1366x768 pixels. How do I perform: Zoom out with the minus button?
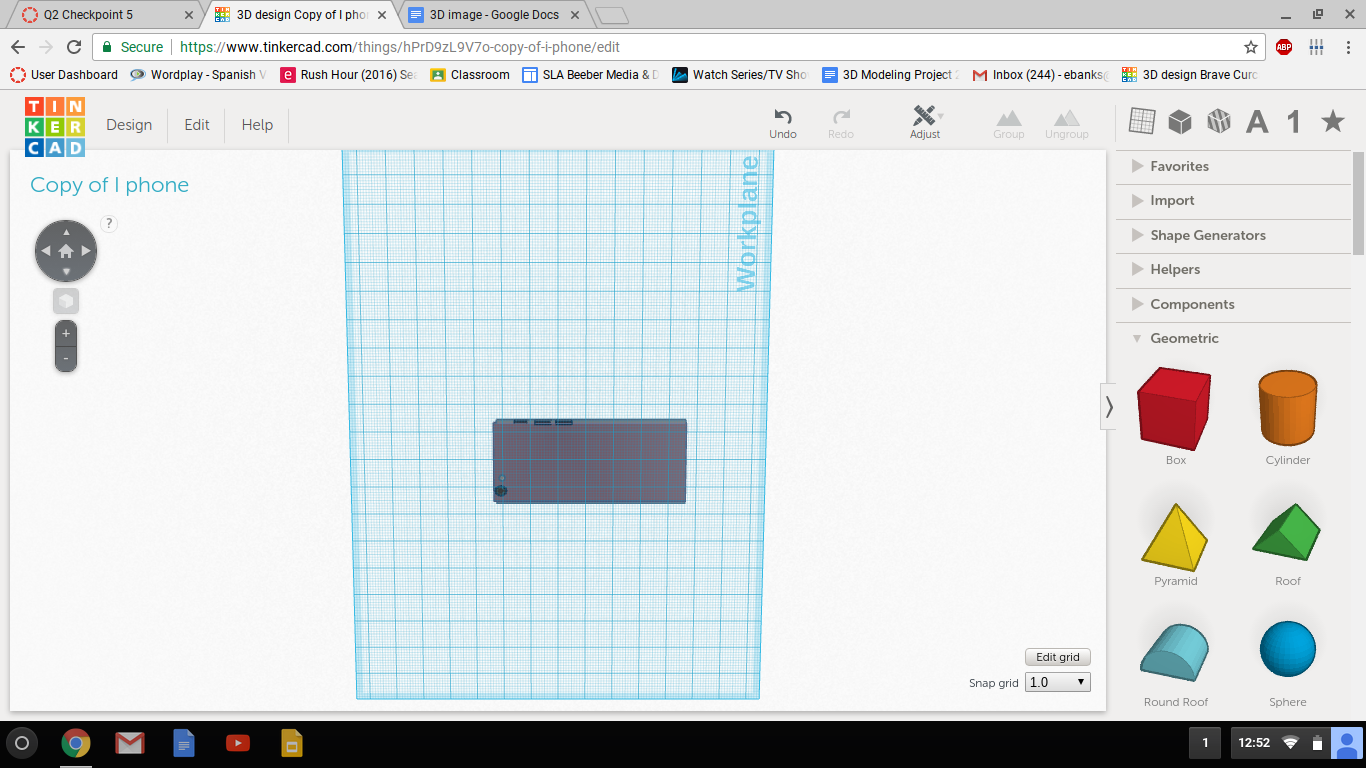point(66,358)
